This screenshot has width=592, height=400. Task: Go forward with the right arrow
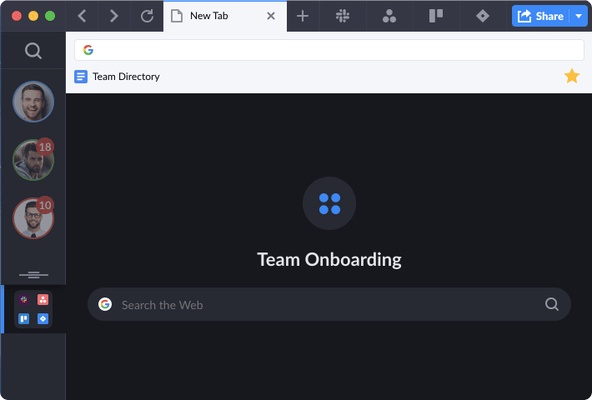[114, 16]
